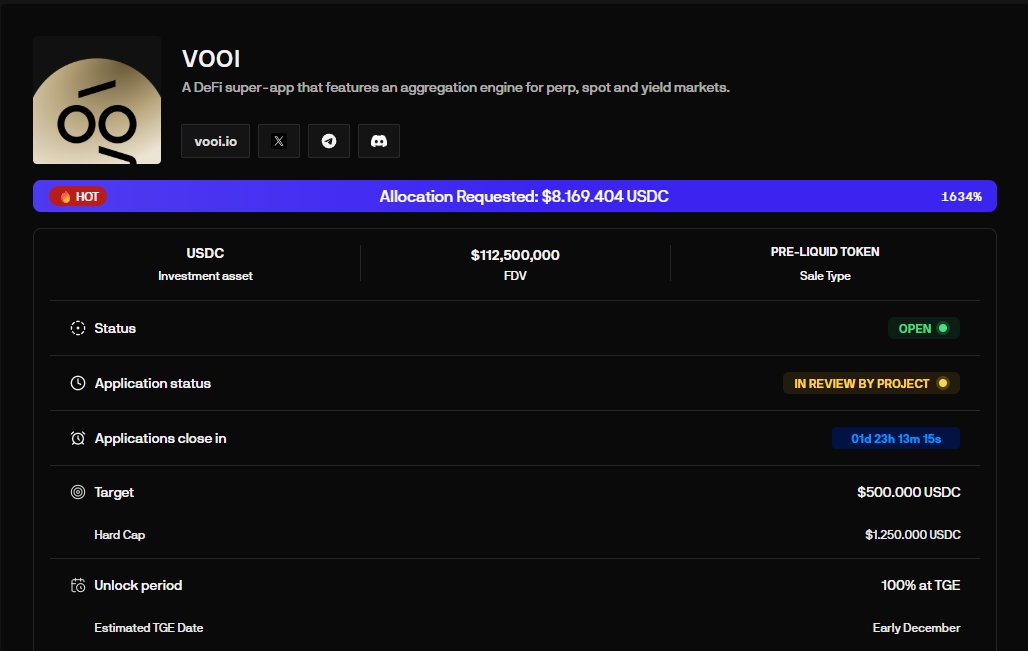Open the X (Twitter) social link

coord(279,141)
